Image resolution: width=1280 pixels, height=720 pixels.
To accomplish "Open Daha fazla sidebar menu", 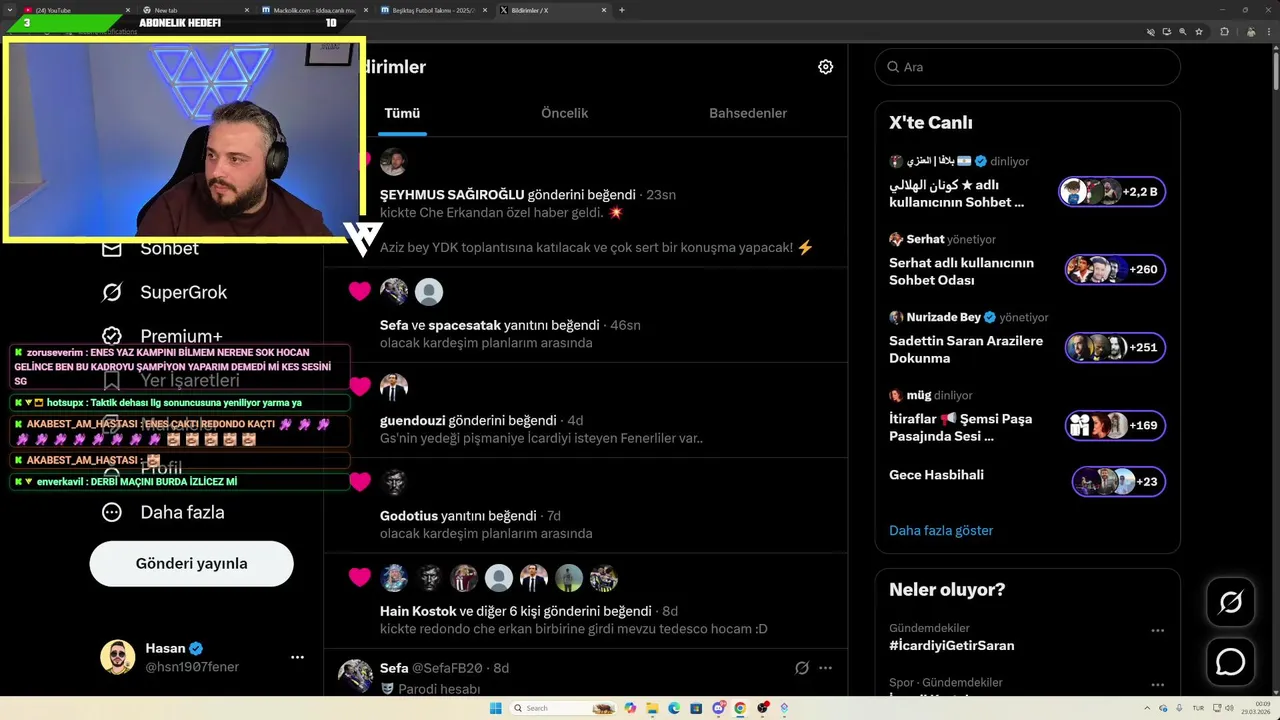I will tap(162, 512).
